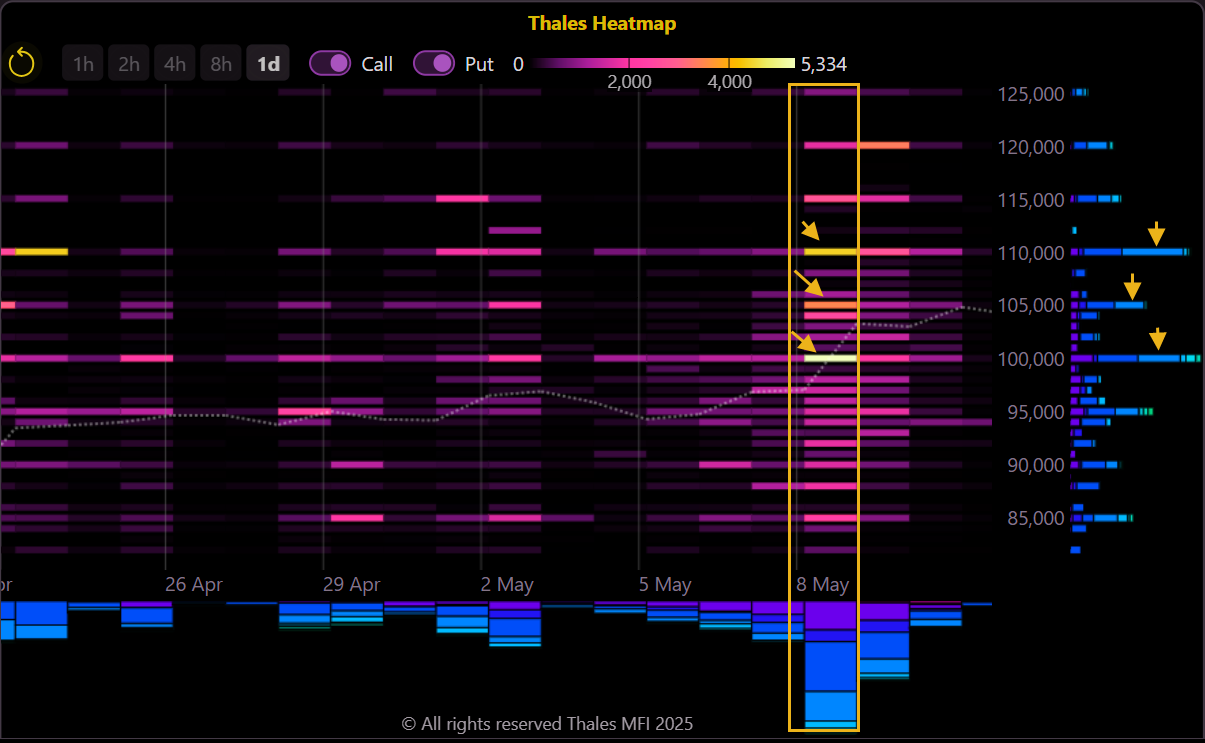Click the orange arrow pointing at the 110,000 heatmap cell

click(810, 231)
